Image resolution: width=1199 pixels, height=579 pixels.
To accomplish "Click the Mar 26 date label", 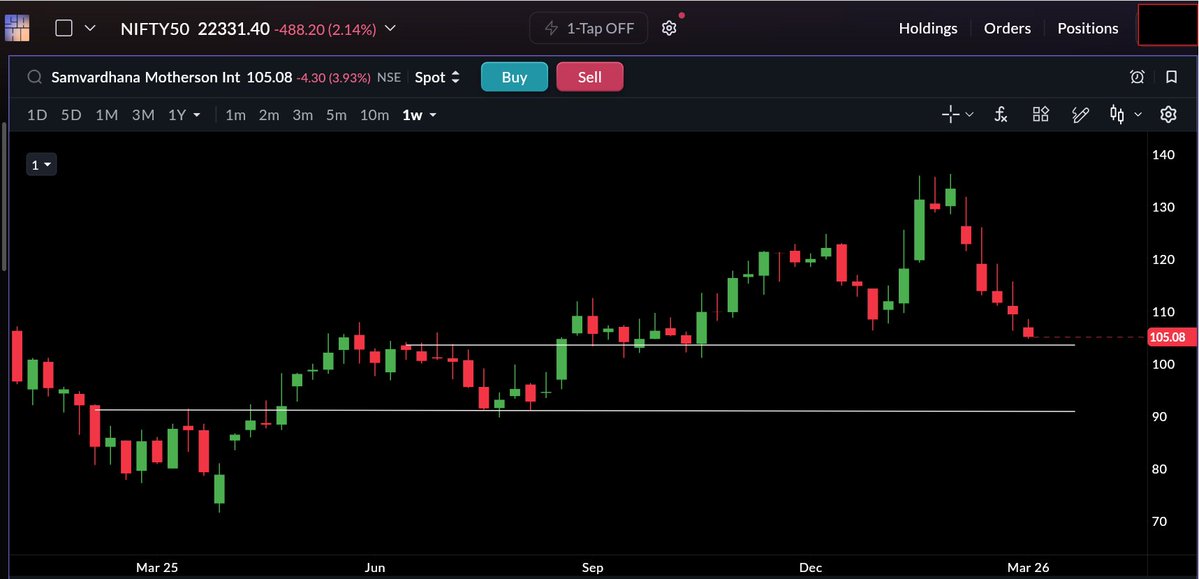I will (x=1028, y=568).
